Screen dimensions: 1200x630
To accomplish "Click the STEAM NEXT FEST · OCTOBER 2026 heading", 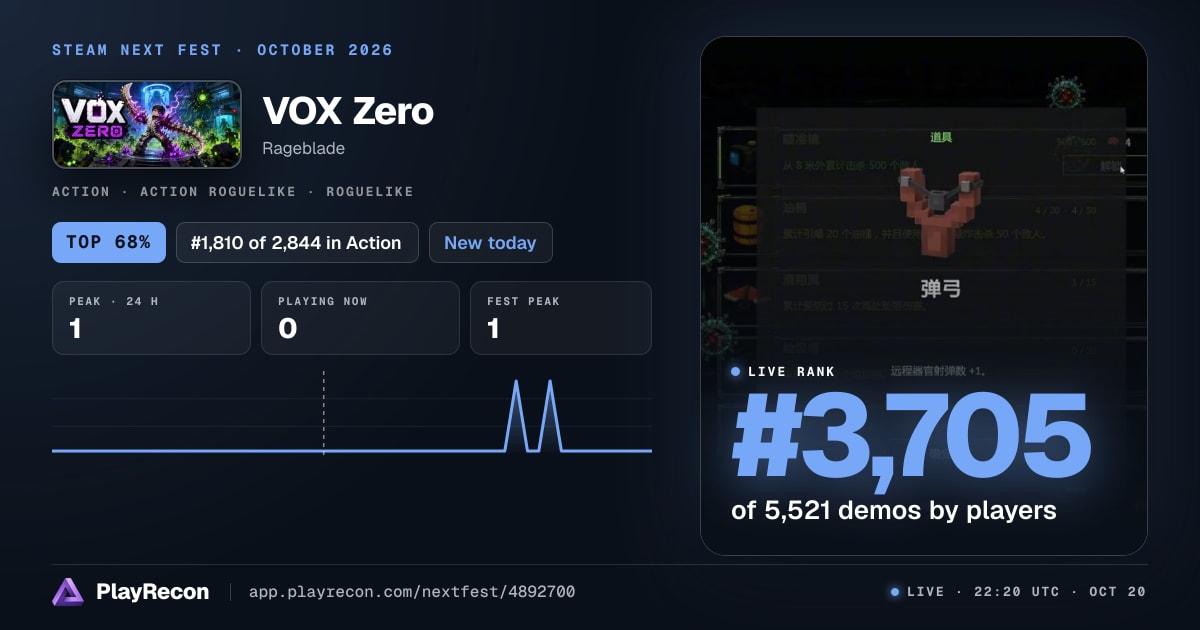I will 222,50.
